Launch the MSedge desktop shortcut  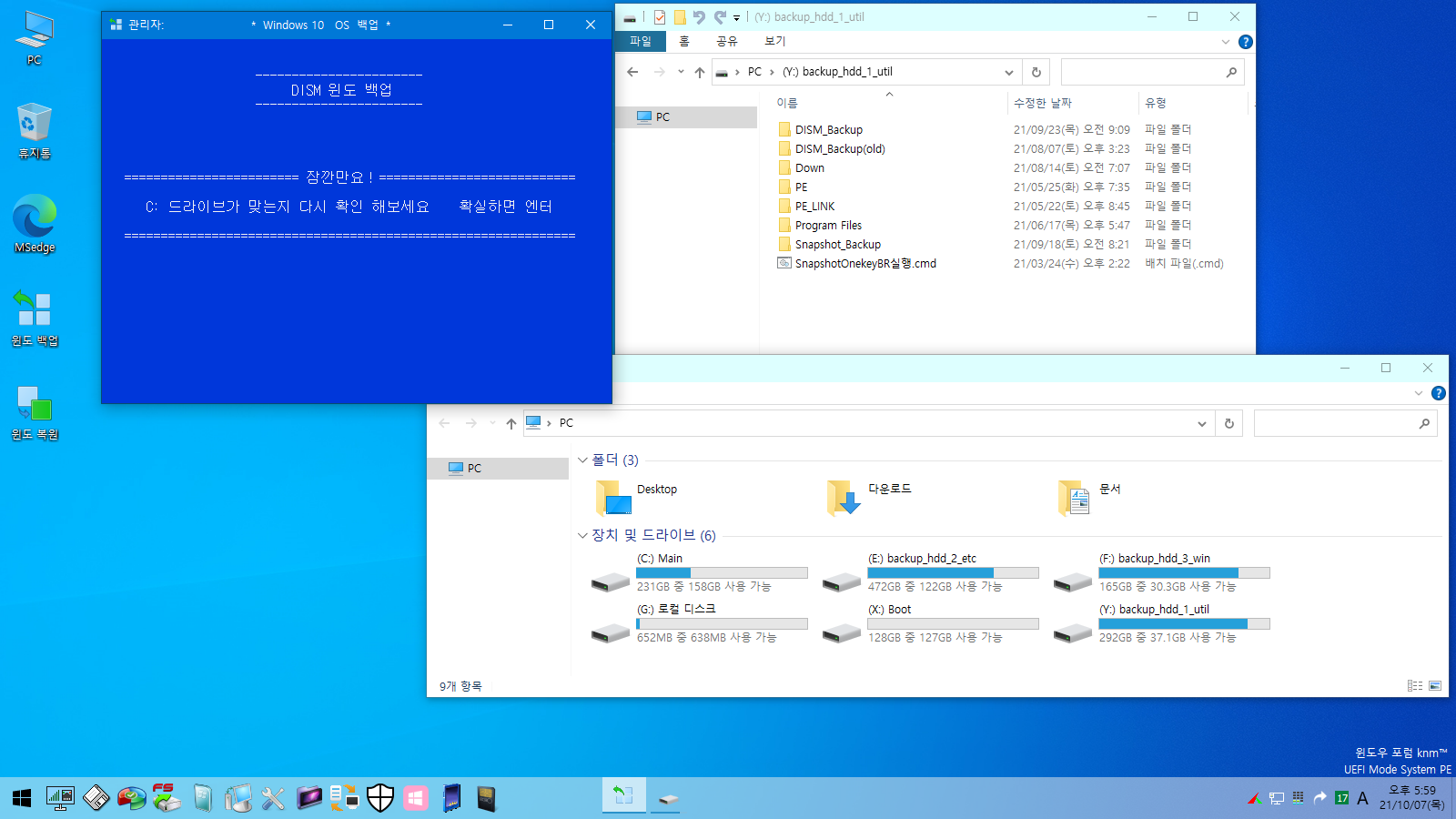click(35, 224)
